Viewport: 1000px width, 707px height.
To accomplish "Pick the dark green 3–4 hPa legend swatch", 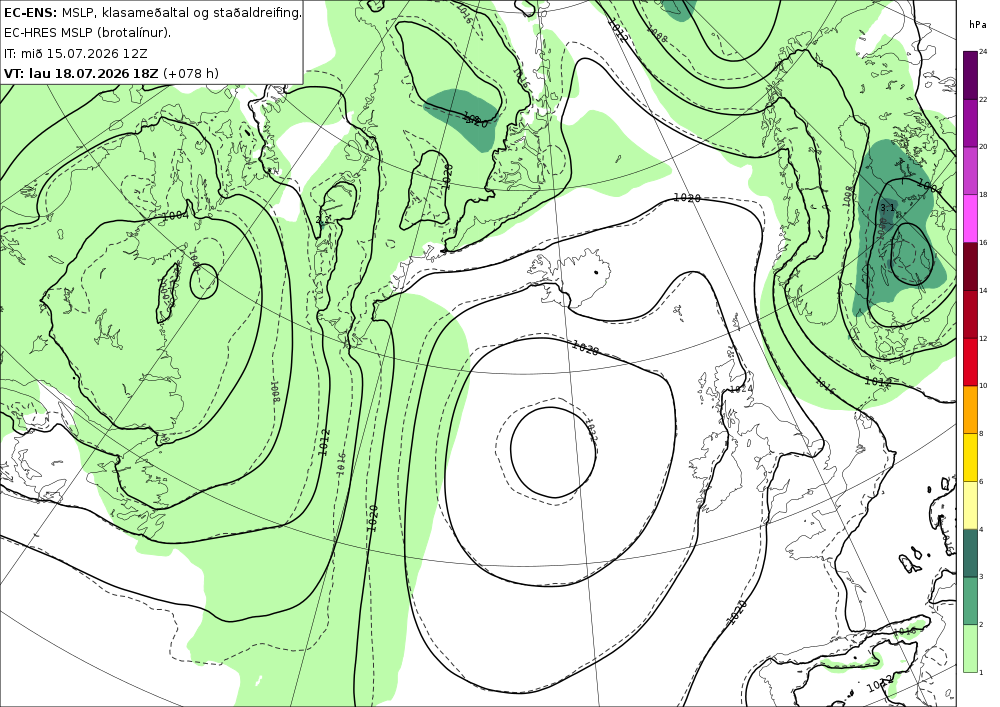I will coord(970,553).
